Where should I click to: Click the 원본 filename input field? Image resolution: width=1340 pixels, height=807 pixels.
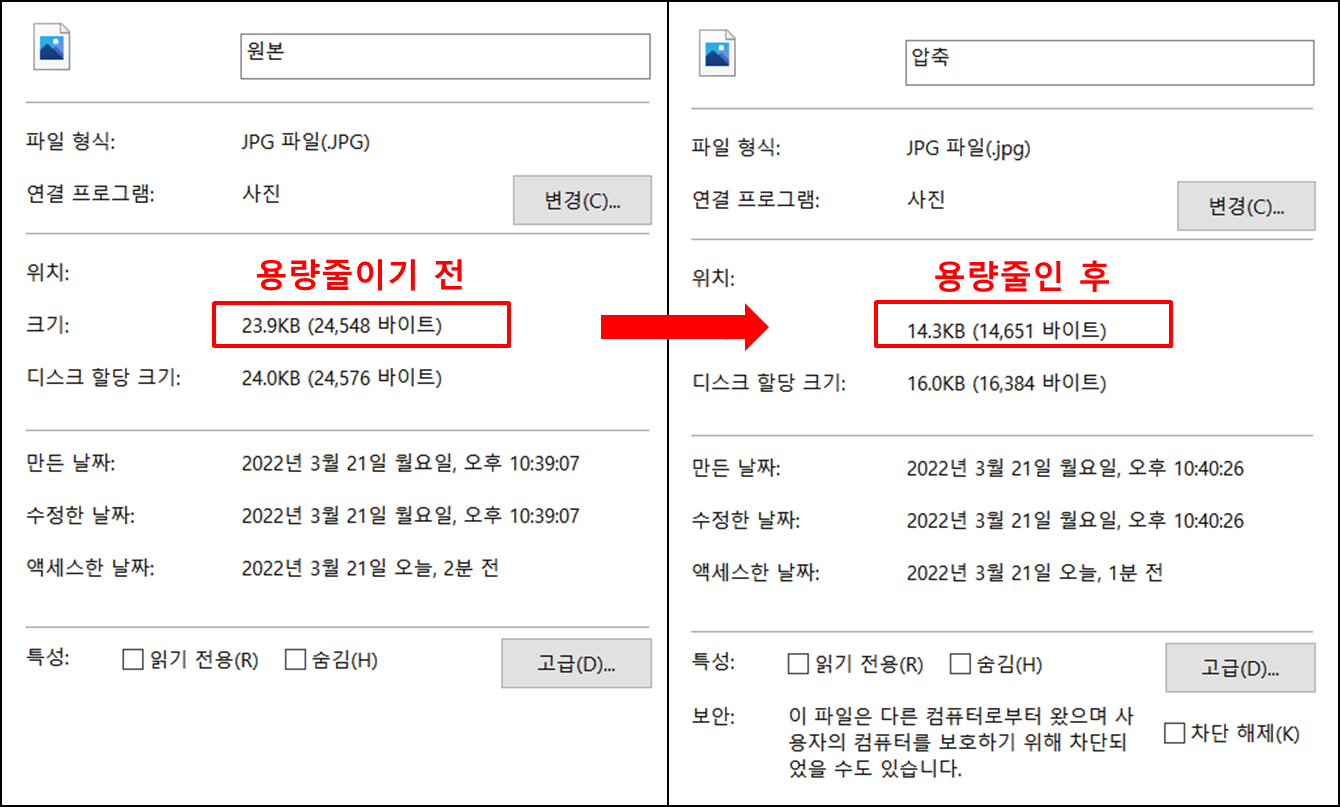[x=444, y=56]
